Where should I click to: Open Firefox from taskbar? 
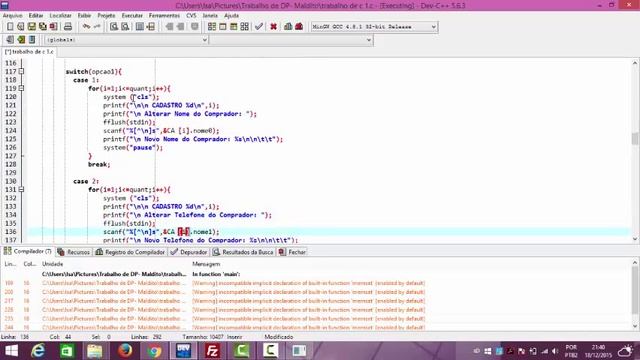point(125,351)
